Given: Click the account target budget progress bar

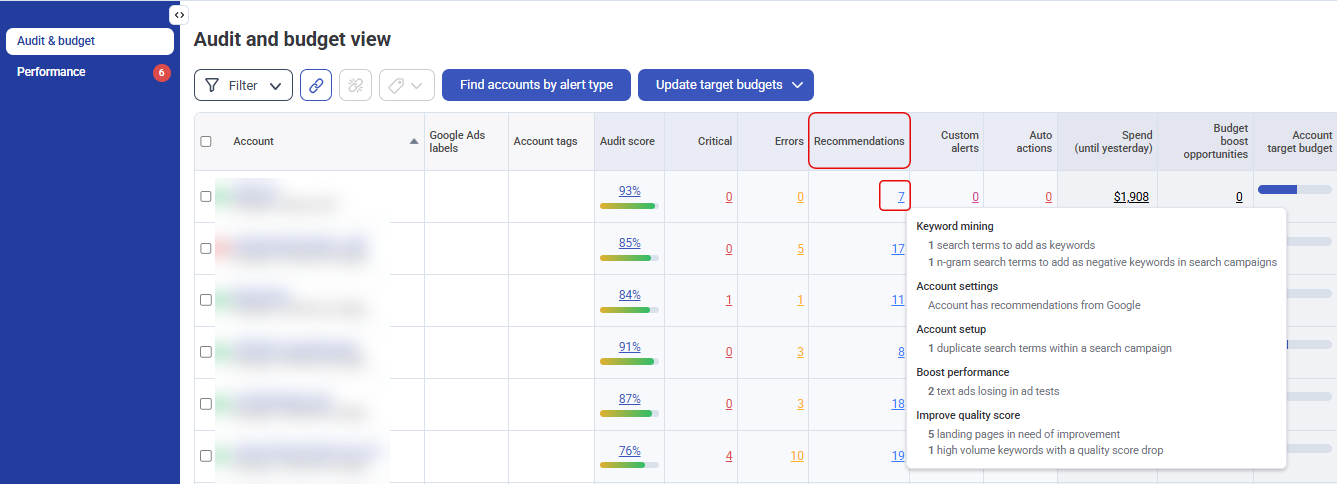Looking at the screenshot, I should pos(1294,189).
